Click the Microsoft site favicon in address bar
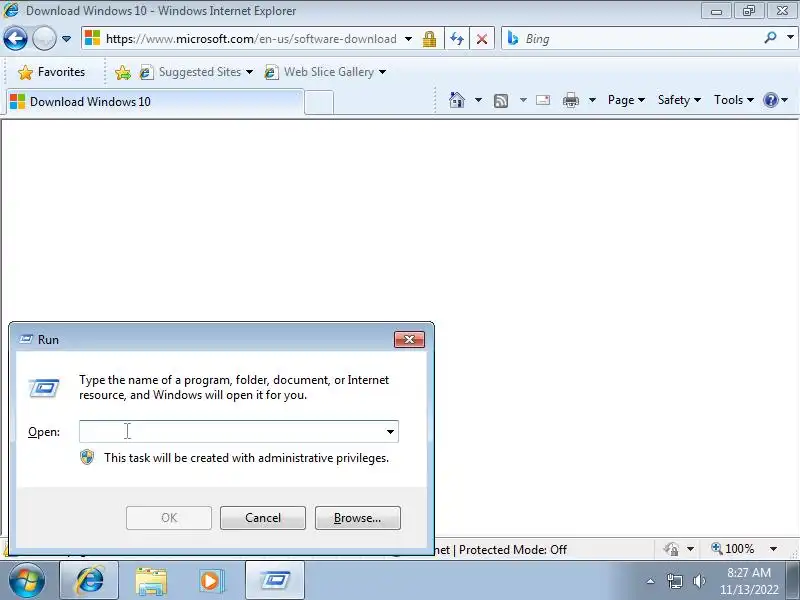This screenshot has height=600, width=800. pos(92,38)
